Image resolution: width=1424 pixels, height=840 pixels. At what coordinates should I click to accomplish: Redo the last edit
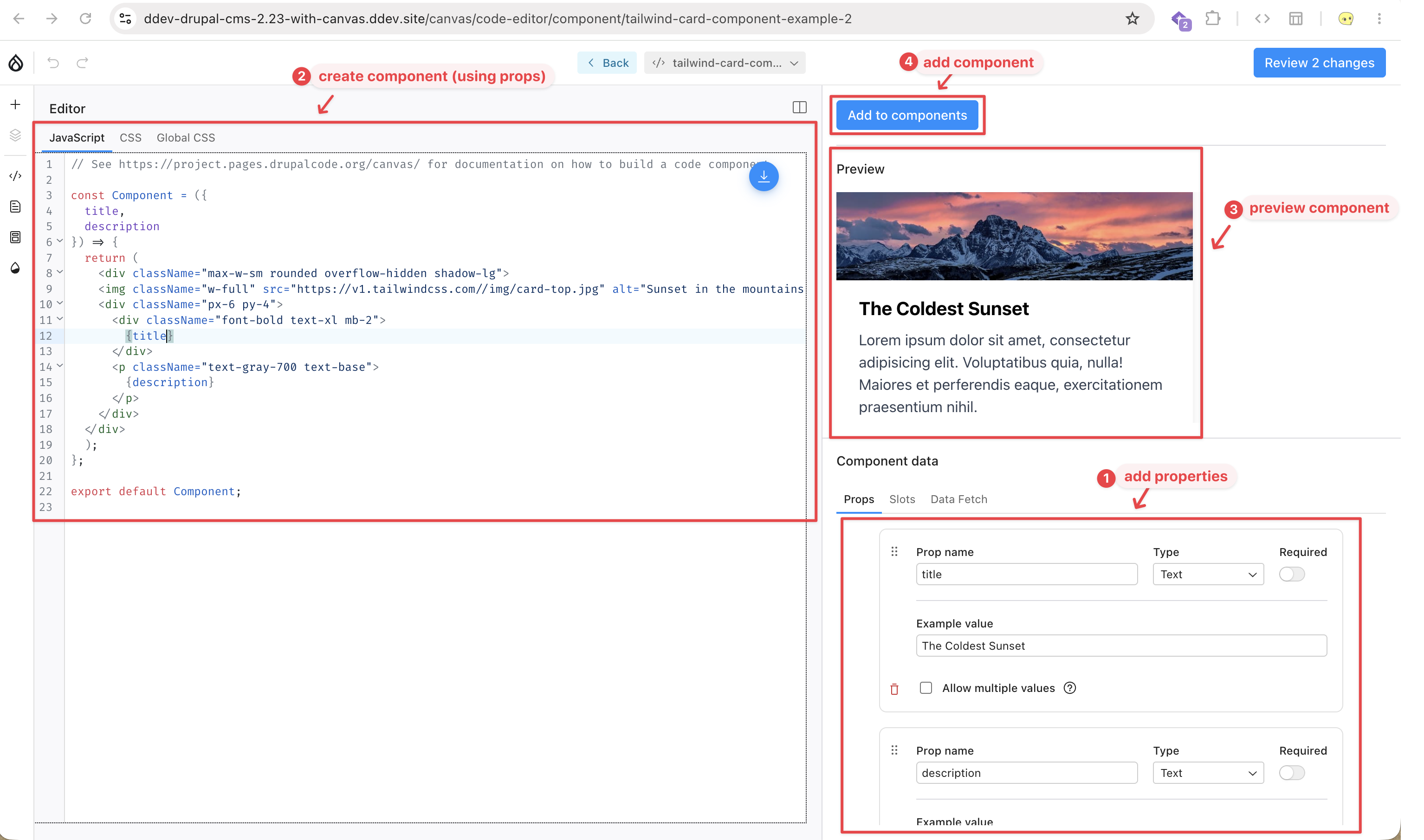[83, 63]
